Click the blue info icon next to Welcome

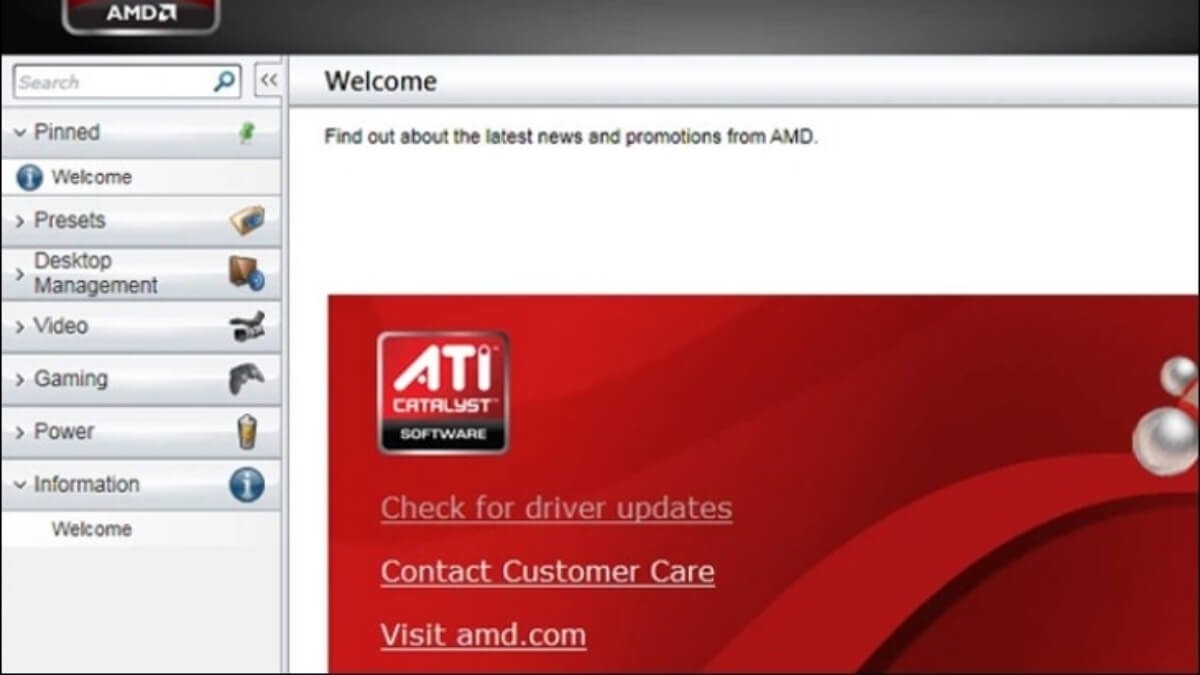coord(30,177)
